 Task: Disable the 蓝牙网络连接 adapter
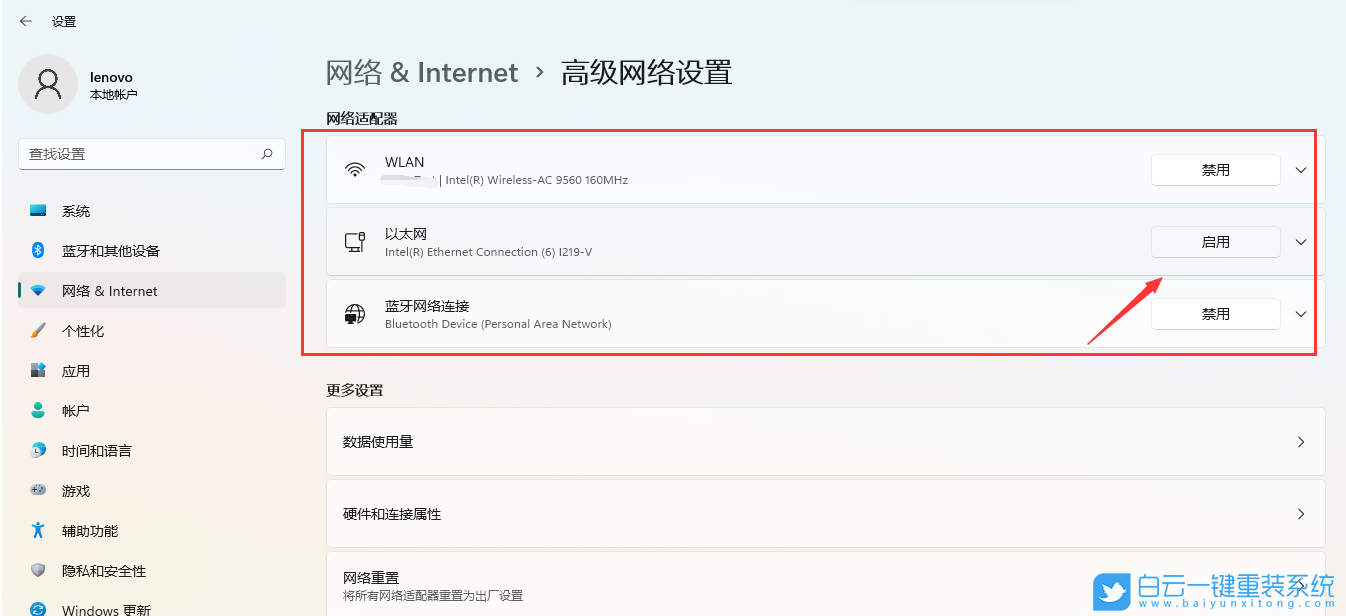[x=1215, y=313]
